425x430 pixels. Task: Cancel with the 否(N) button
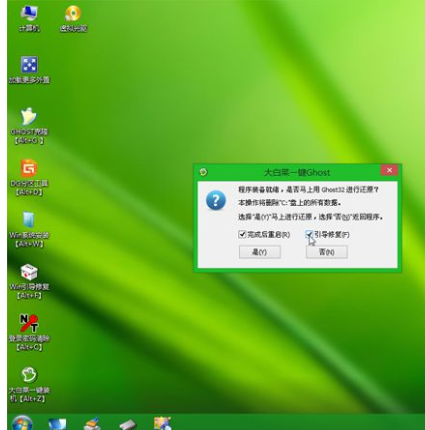327,252
